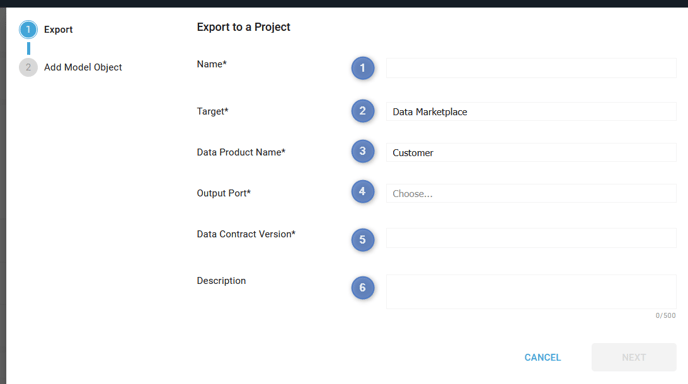688x384 pixels.
Task: Click the step 1 Export circle icon
Action: (x=28, y=29)
